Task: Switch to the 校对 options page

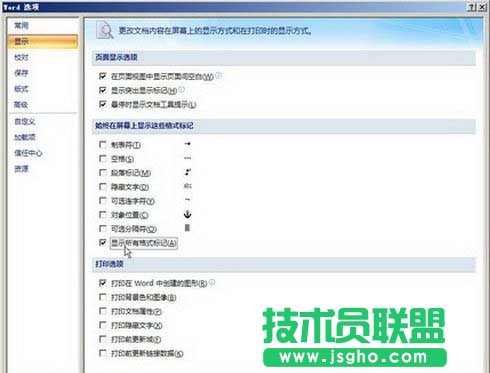Action: click(22, 57)
